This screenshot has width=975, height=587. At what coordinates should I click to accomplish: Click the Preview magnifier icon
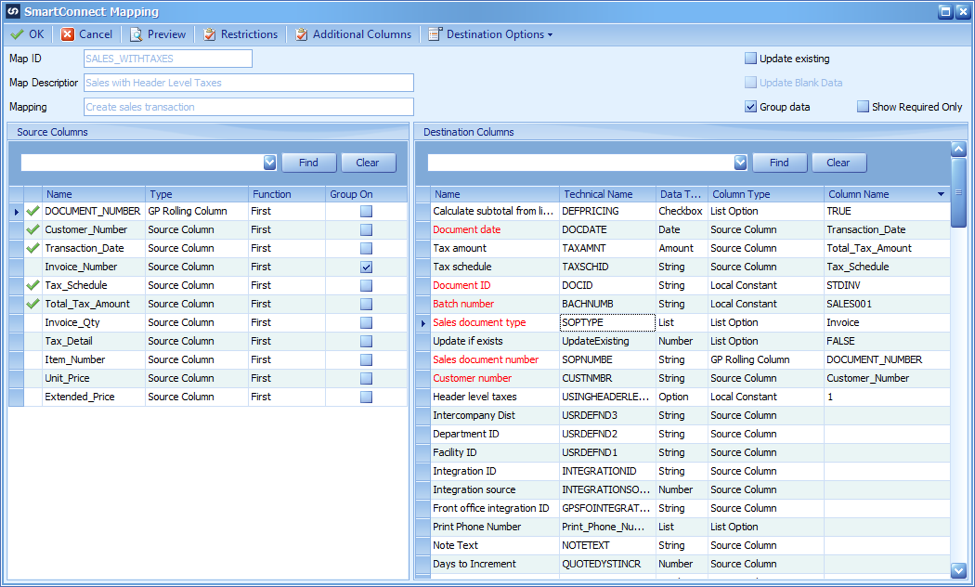(136, 34)
